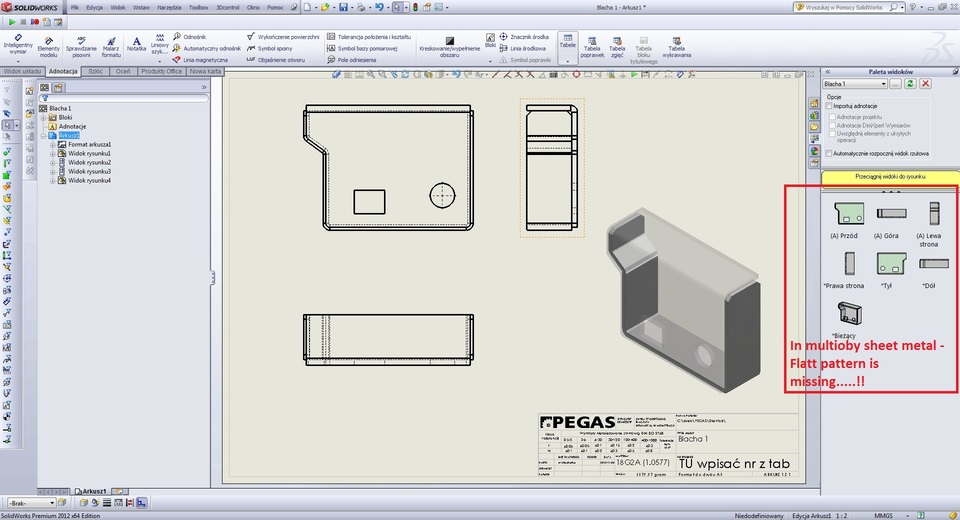Image resolution: width=960 pixels, height=520 pixels.
Task: Refresh the view palette with the green icon
Action: tap(910, 84)
